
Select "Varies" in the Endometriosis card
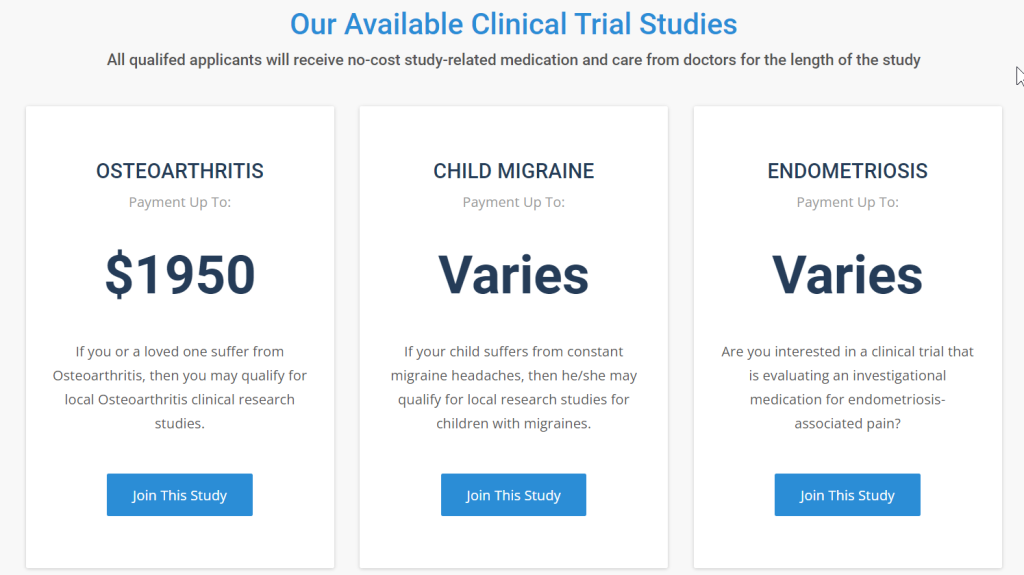tap(847, 275)
